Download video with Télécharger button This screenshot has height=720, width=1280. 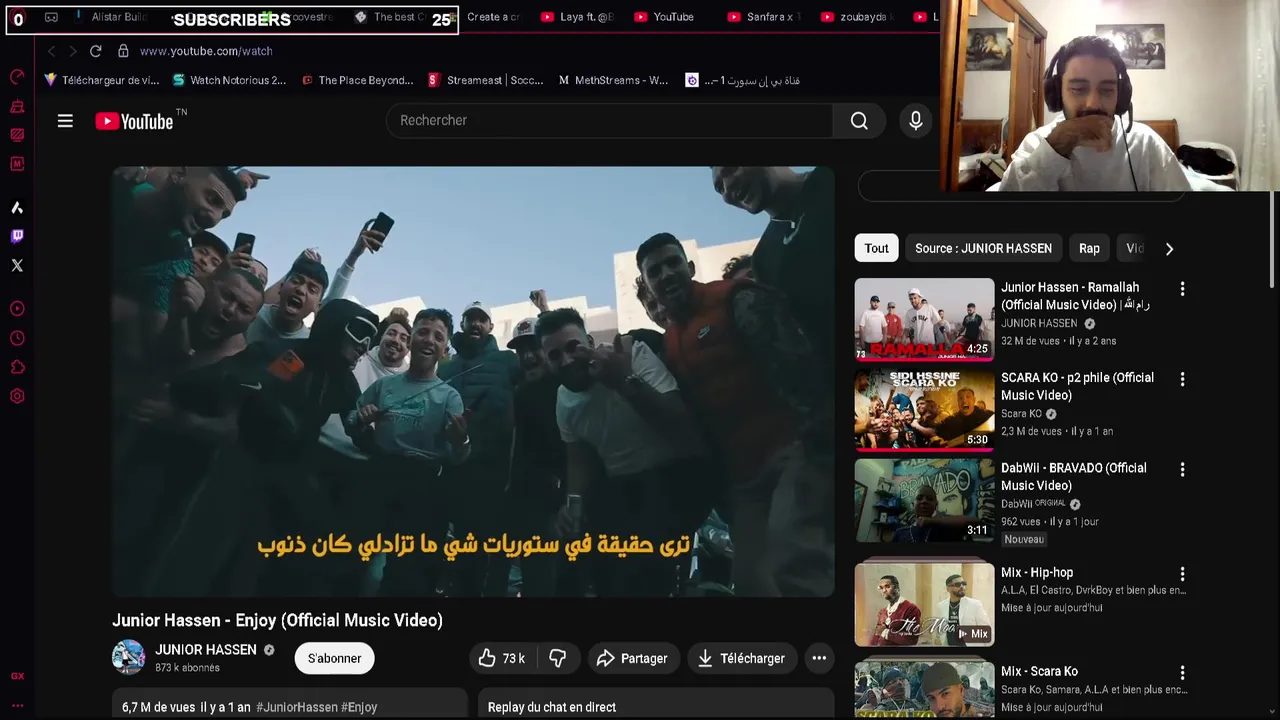[x=741, y=658]
